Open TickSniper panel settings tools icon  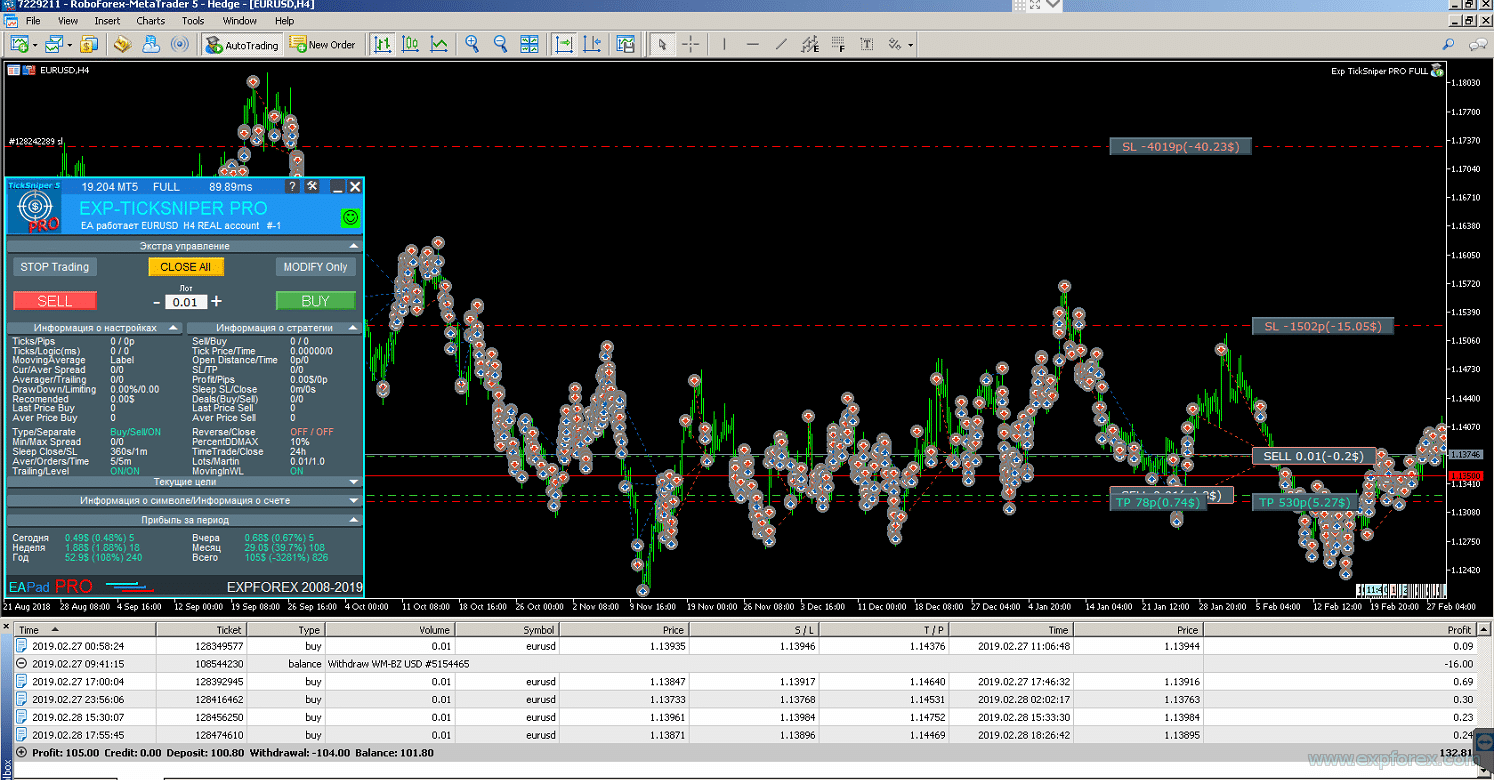pos(312,186)
